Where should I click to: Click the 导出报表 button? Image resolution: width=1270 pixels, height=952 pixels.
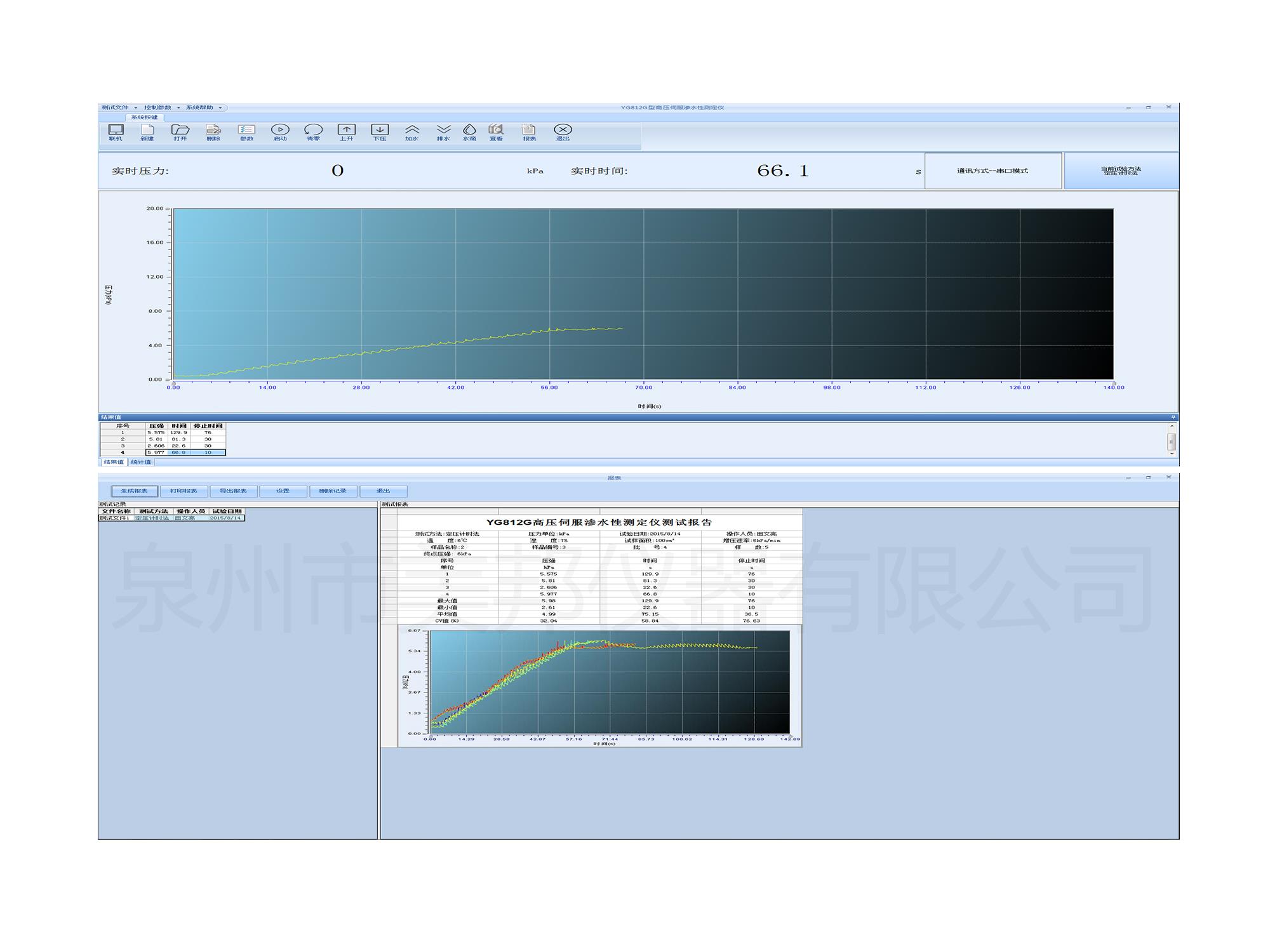pos(233,491)
